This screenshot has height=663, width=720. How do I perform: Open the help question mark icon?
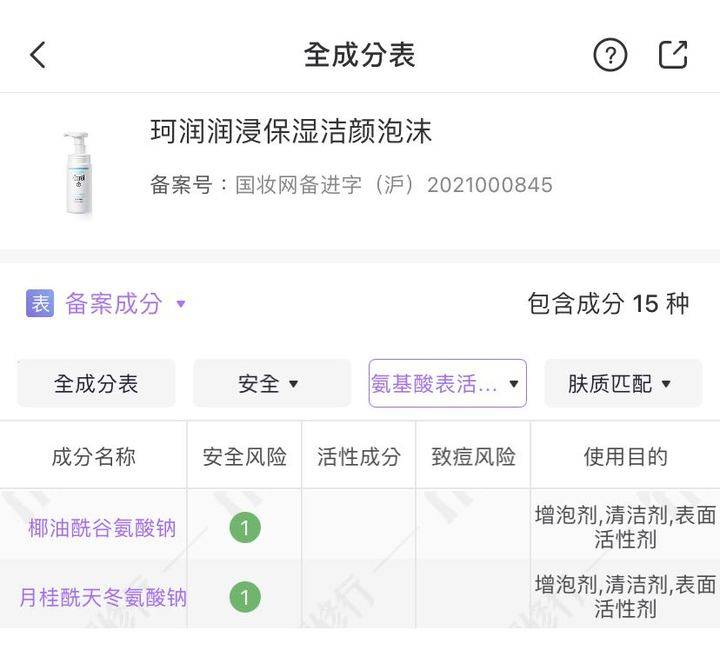point(610,55)
